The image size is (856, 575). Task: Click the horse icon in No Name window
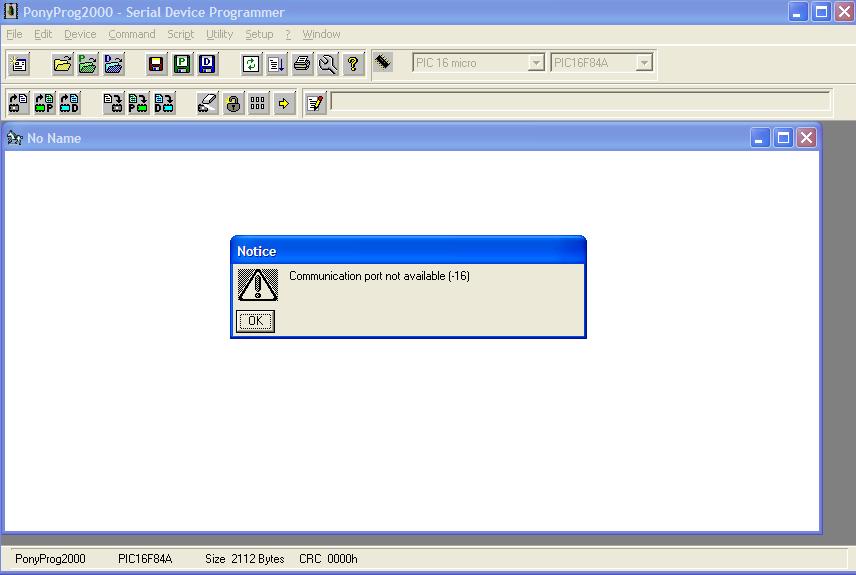[x=14, y=138]
